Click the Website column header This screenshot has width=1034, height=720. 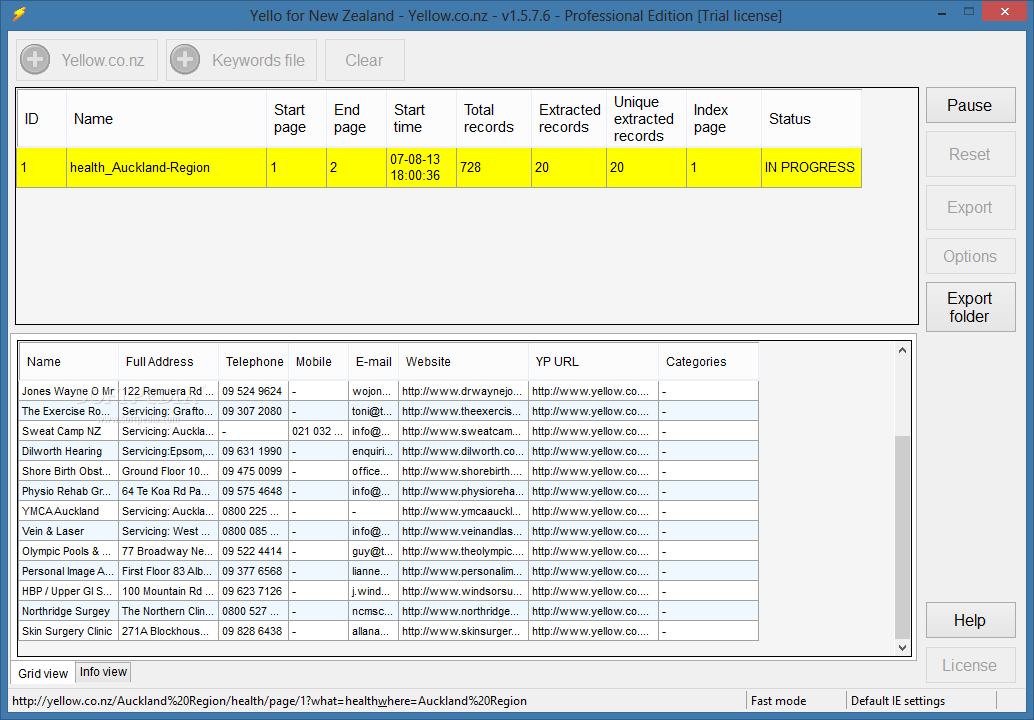coord(428,362)
